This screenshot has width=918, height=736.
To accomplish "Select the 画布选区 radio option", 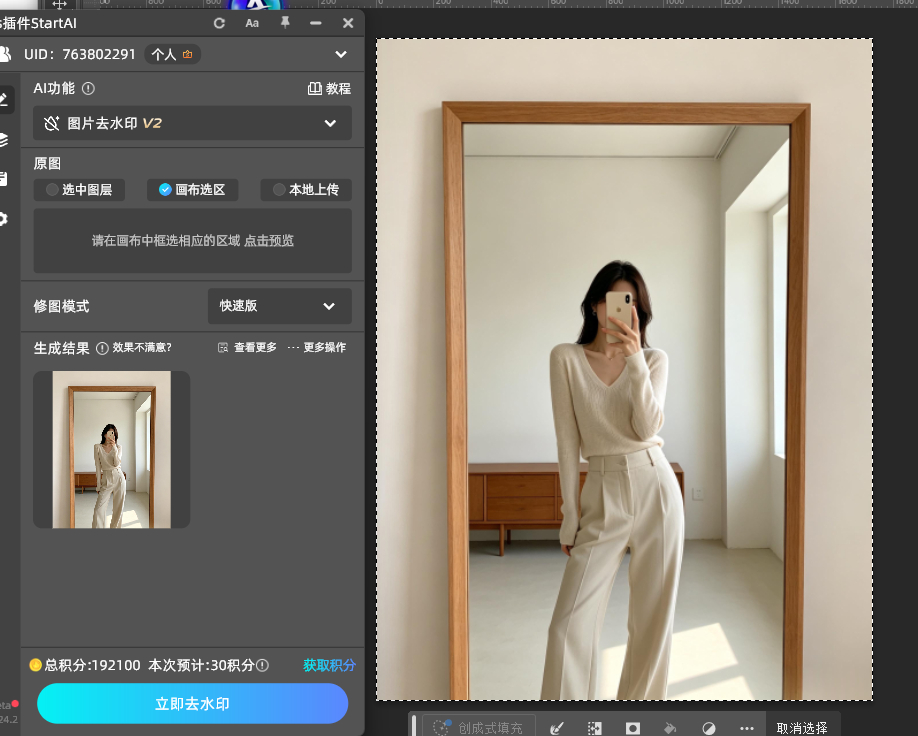I will click(193, 190).
